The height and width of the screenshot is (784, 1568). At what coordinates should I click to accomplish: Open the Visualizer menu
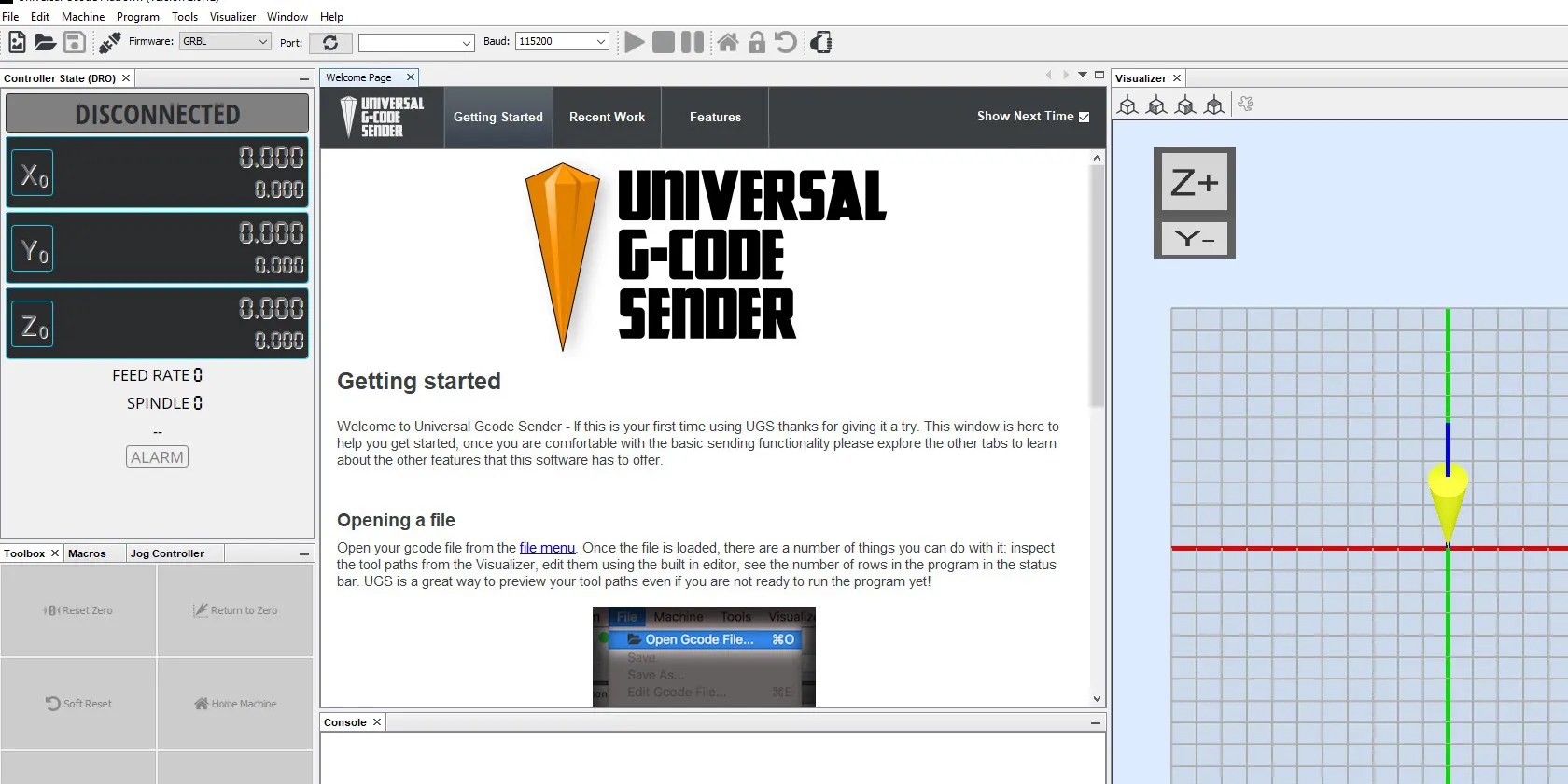(232, 17)
